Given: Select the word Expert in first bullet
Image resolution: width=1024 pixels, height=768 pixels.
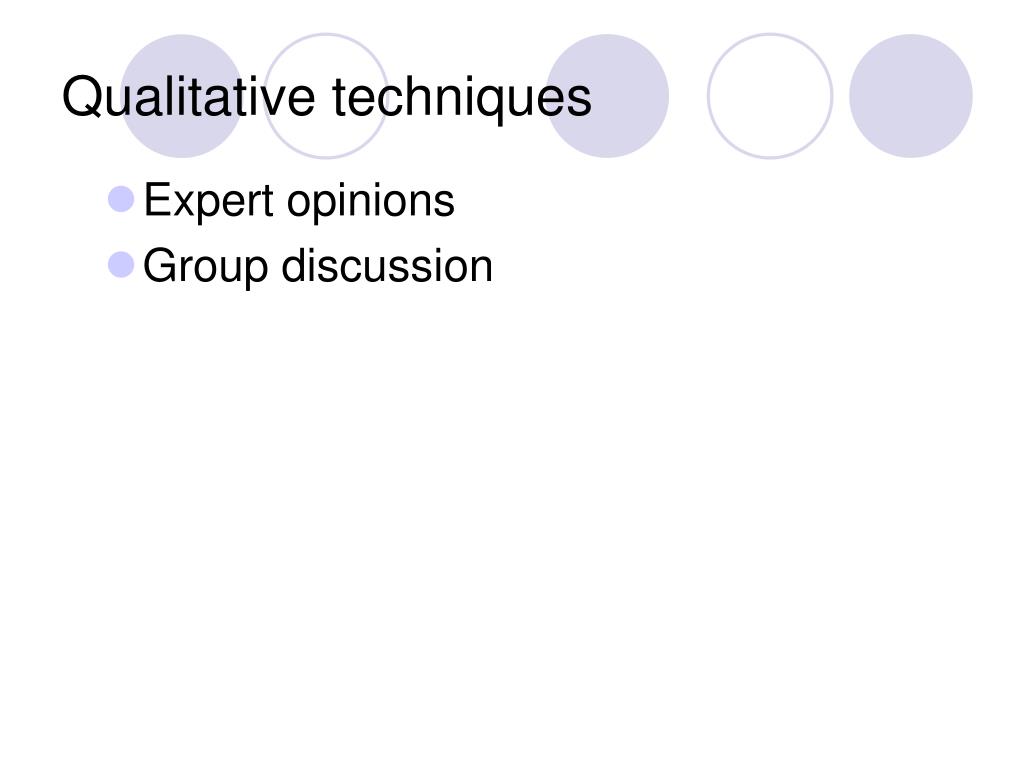Looking at the screenshot, I should point(208,201).
